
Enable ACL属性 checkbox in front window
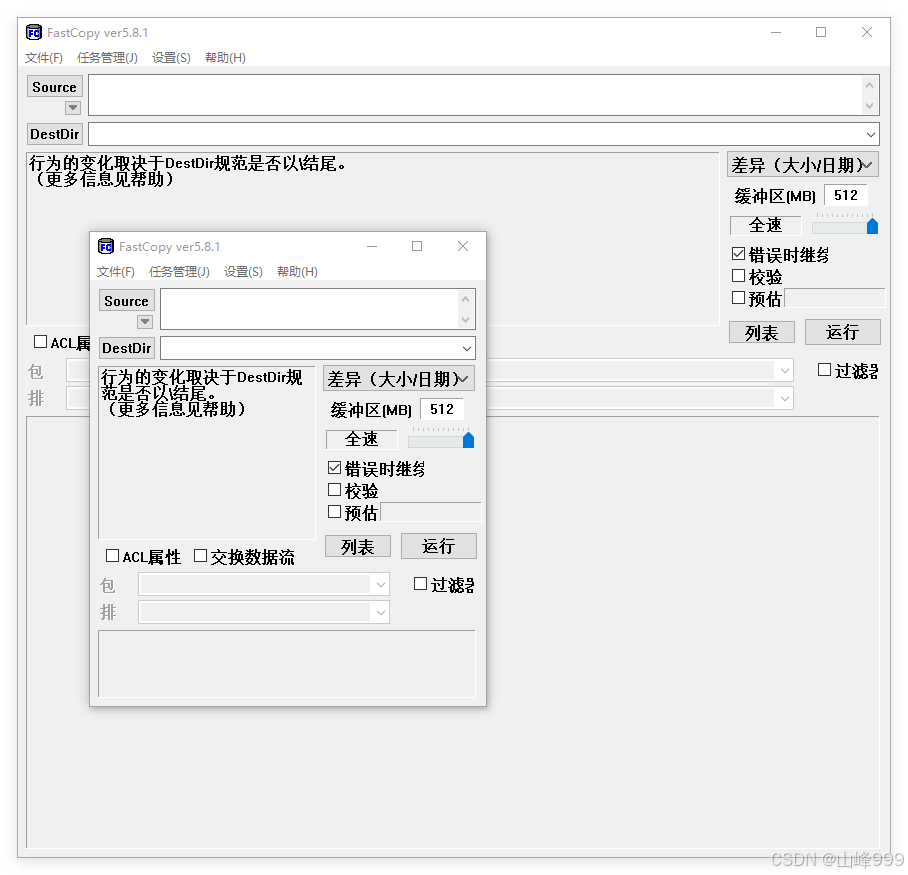click(112, 556)
